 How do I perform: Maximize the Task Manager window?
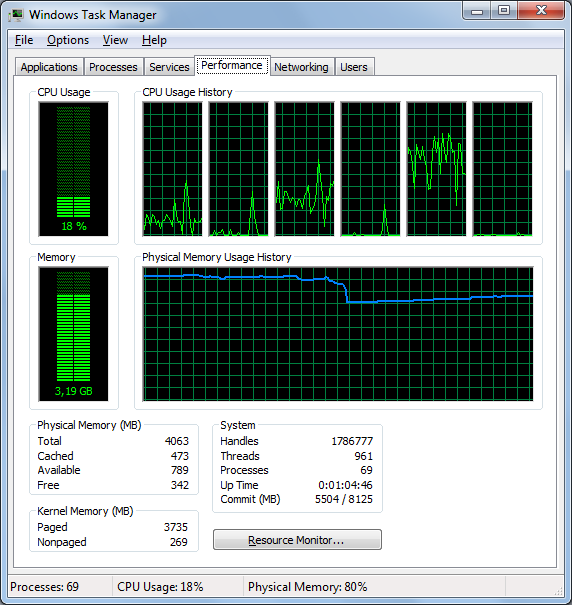click(x=504, y=10)
